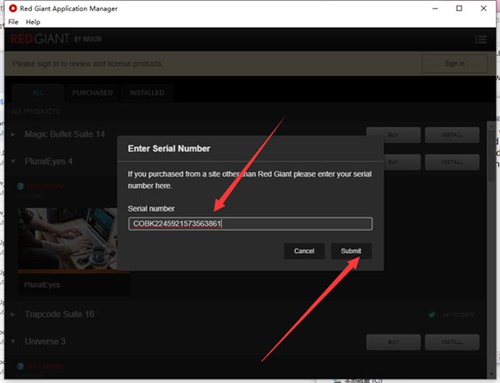The image size is (500, 383).
Task: Expand the Magic Bullet Suite 14 row
Action: pos(13,134)
